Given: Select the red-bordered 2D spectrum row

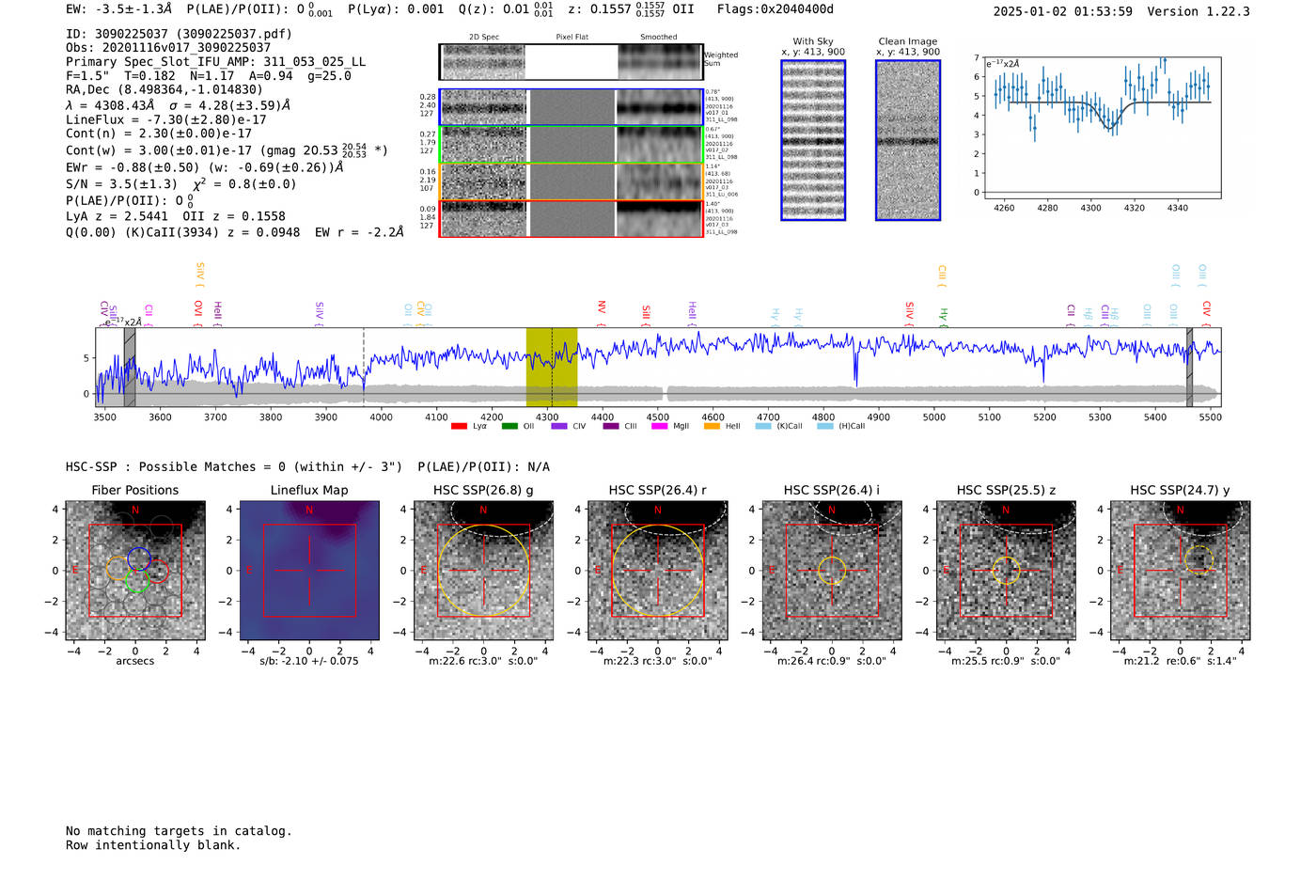Looking at the screenshot, I should coord(572,218).
